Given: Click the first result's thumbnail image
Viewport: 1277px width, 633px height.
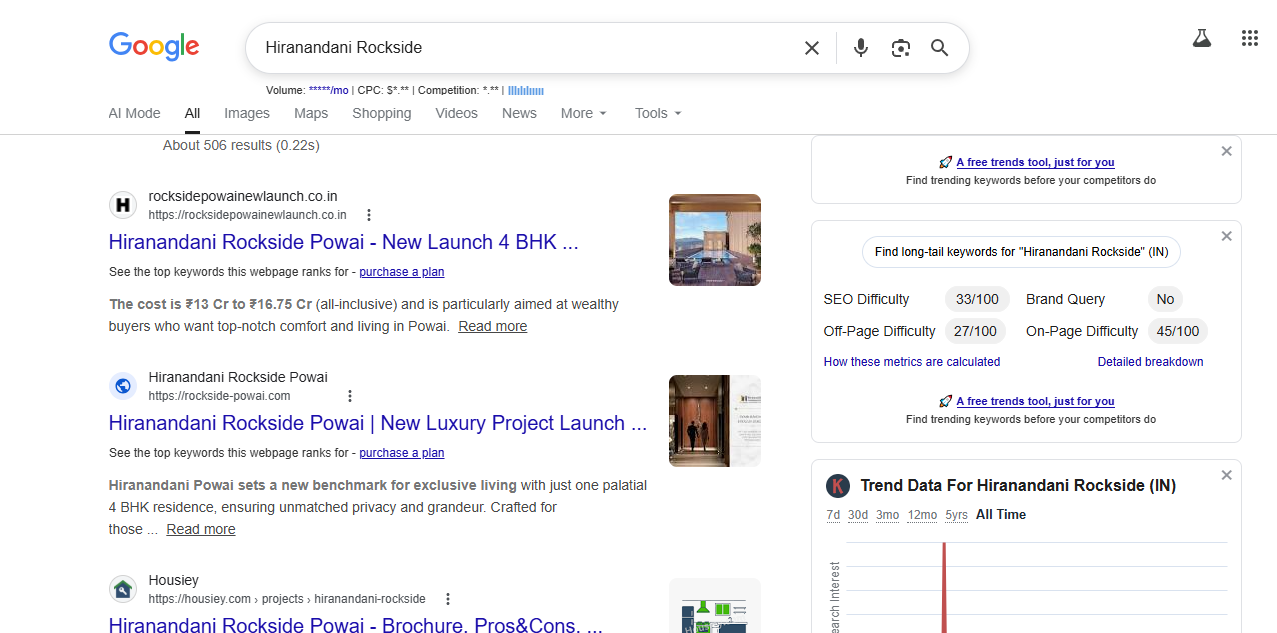Looking at the screenshot, I should pyautogui.click(x=714, y=240).
